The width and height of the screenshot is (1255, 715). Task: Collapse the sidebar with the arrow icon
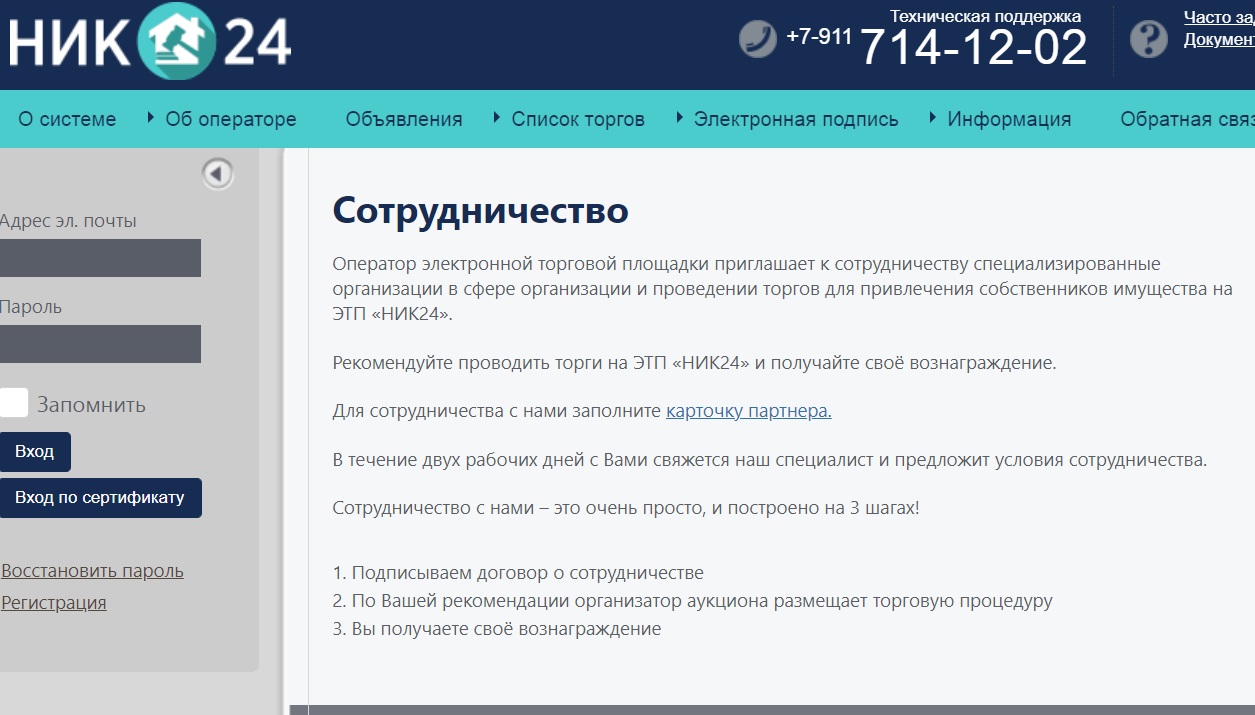pyautogui.click(x=217, y=174)
